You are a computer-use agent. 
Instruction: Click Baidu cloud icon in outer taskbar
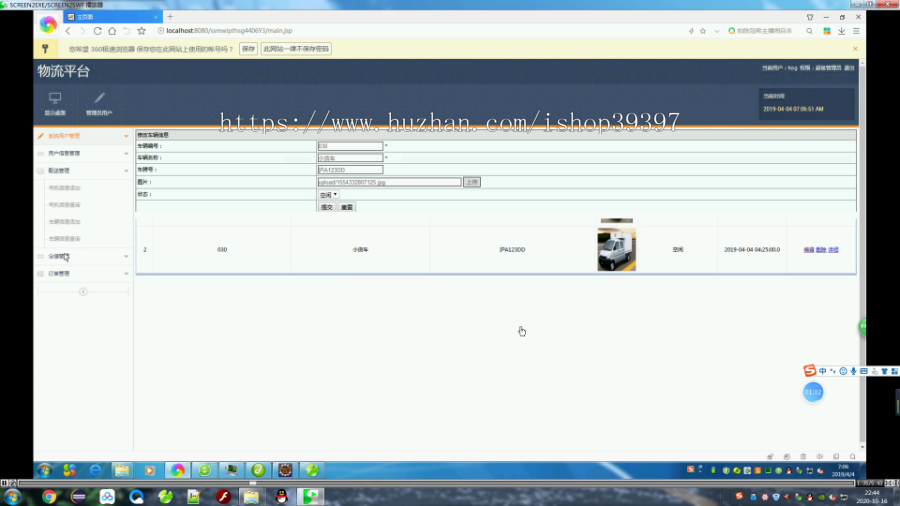click(x=107, y=496)
